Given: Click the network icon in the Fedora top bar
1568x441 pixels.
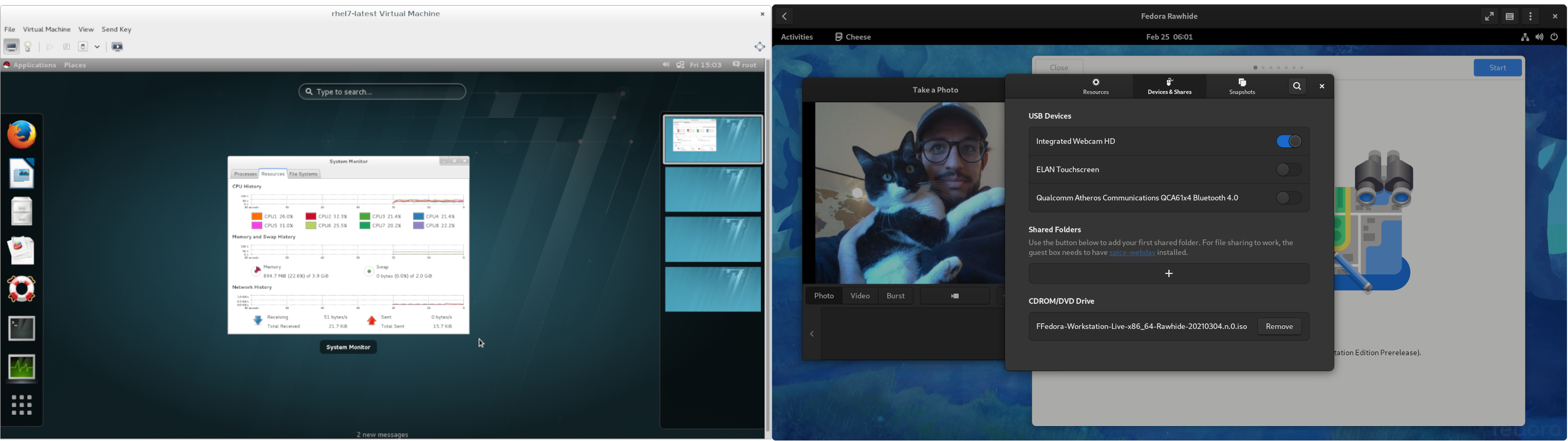Looking at the screenshot, I should [x=1524, y=37].
